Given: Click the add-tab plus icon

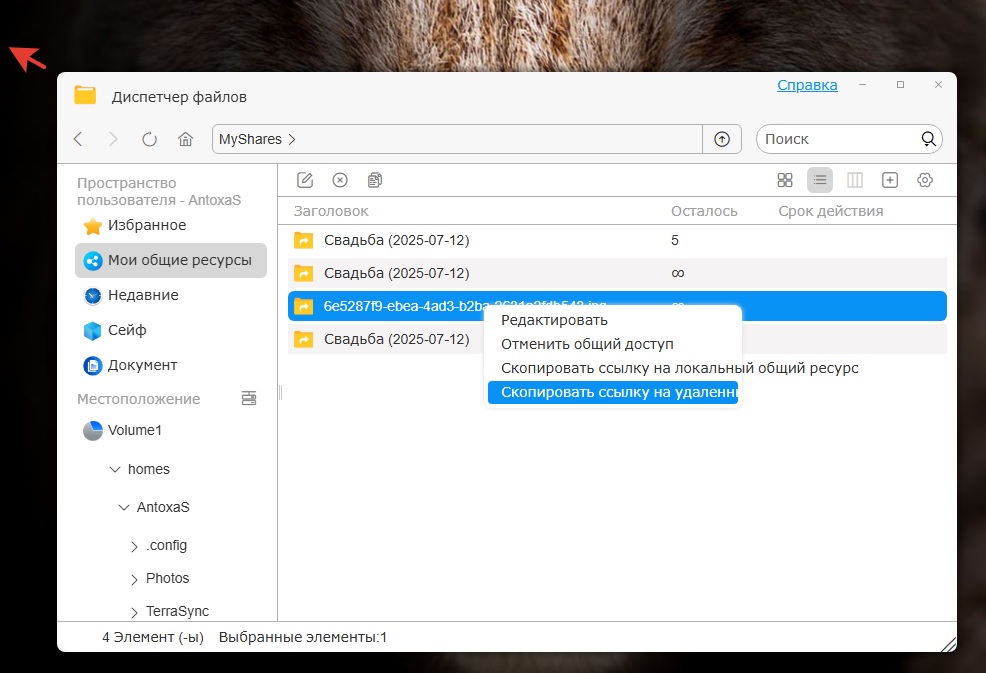Looking at the screenshot, I should (890, 181).
